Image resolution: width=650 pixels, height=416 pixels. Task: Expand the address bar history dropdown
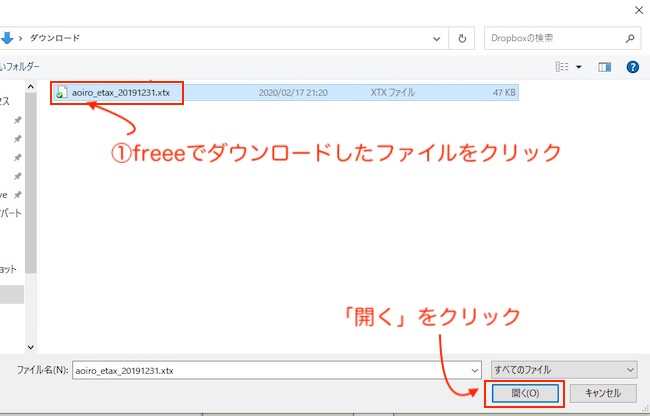tap(439, 38)
